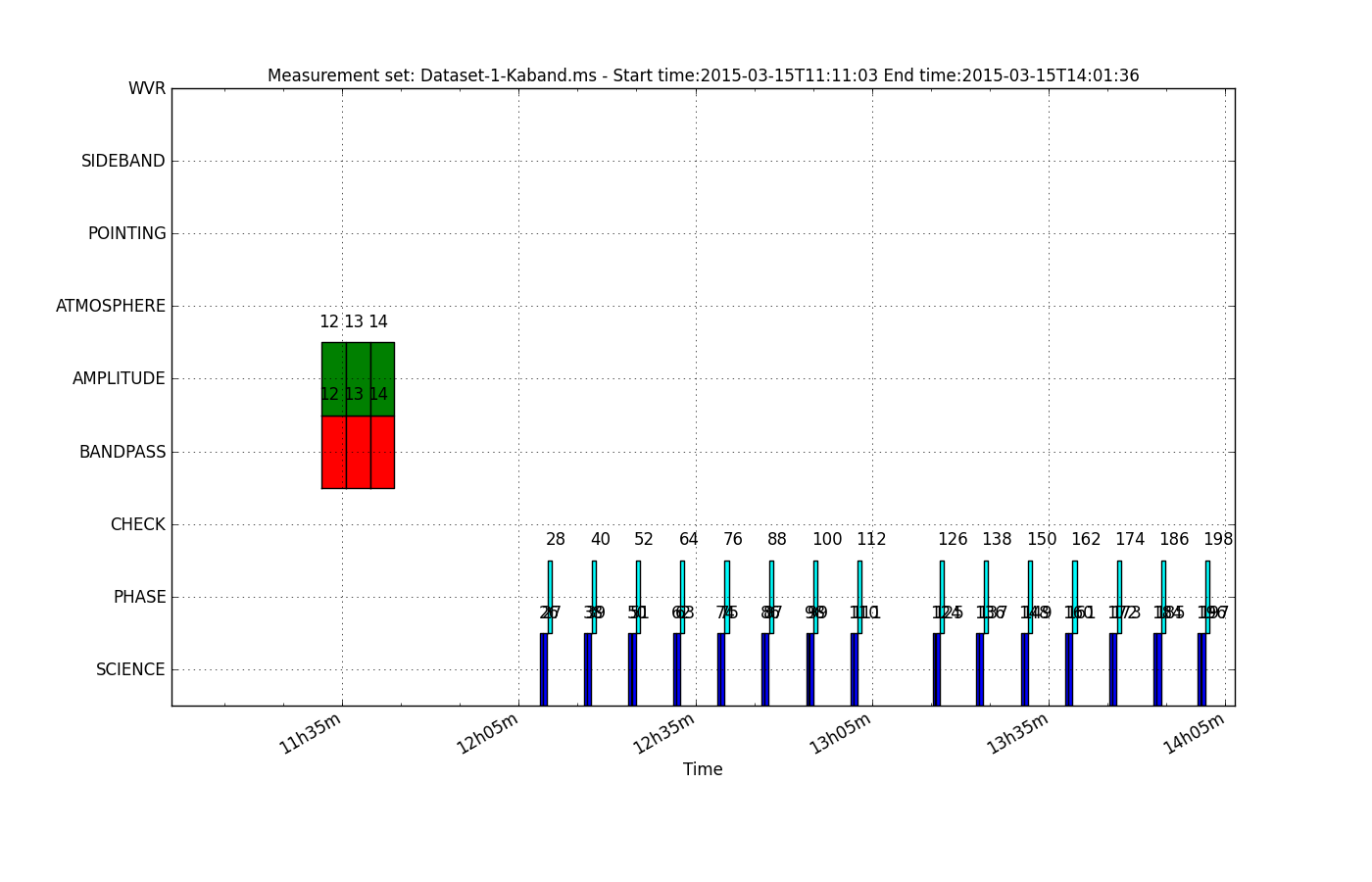Select the blue SCIENCE bar under scan 40
1372x882 pixels.
tap(588, 669)
